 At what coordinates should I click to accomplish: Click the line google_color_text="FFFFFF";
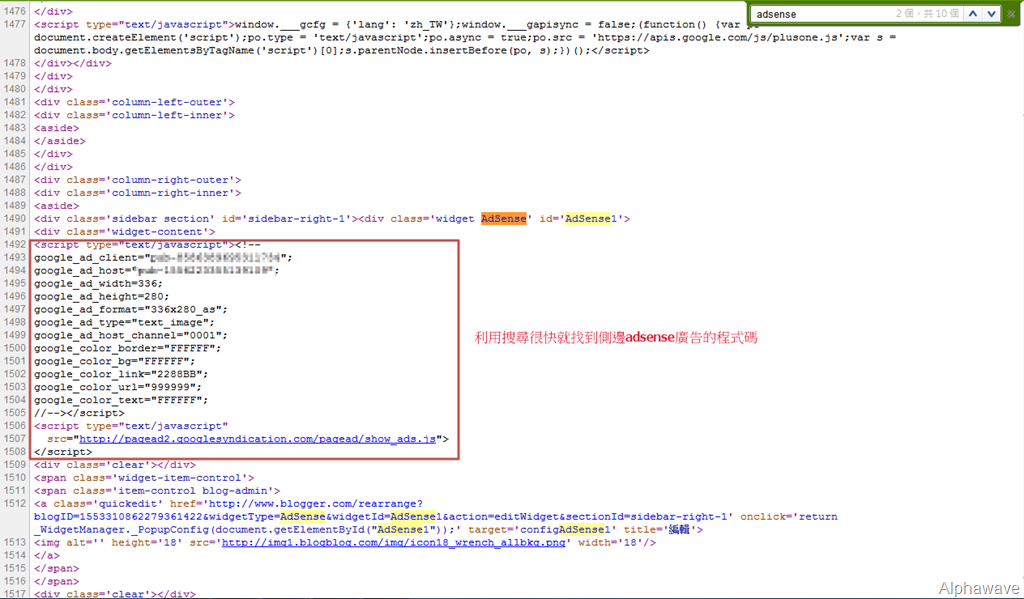[121, 400]
